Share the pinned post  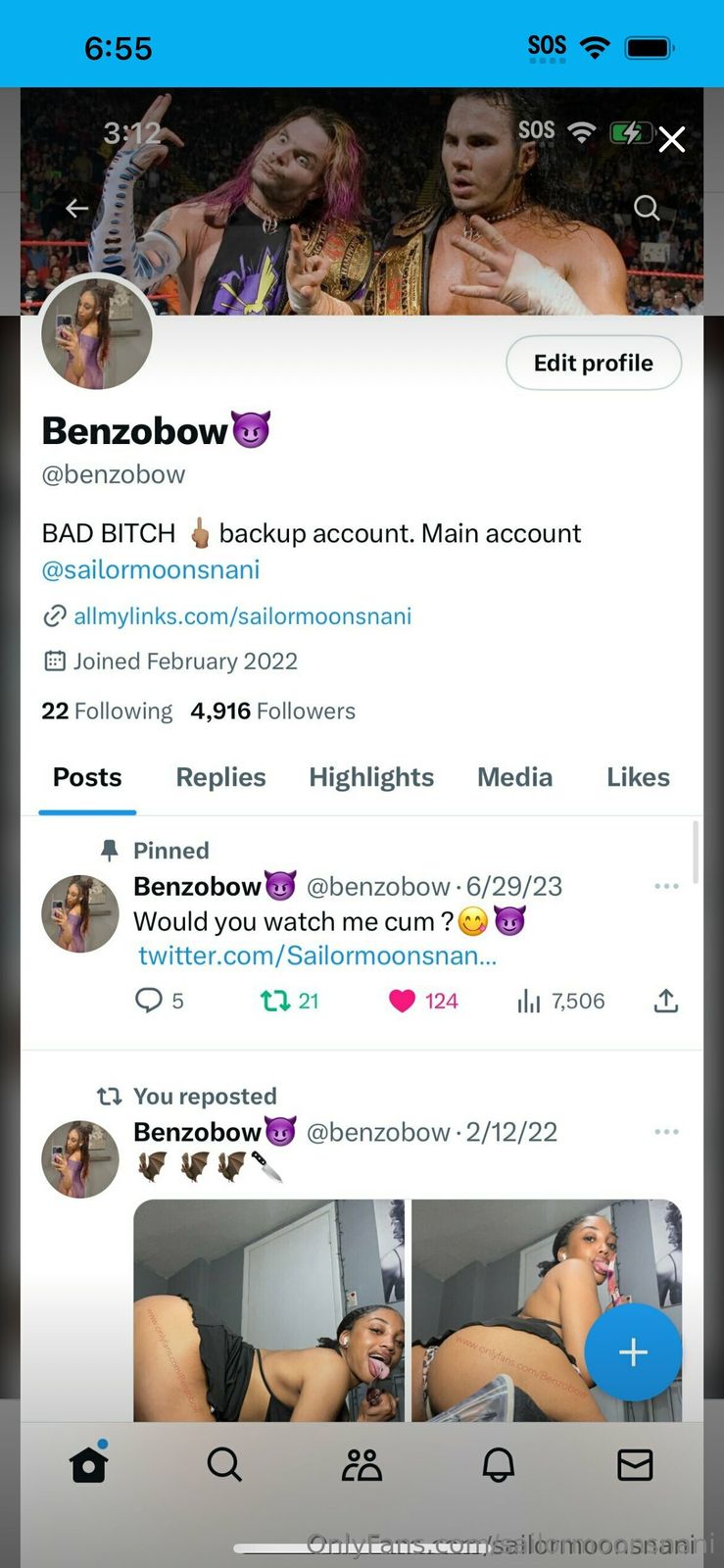tap(666, 1001)
